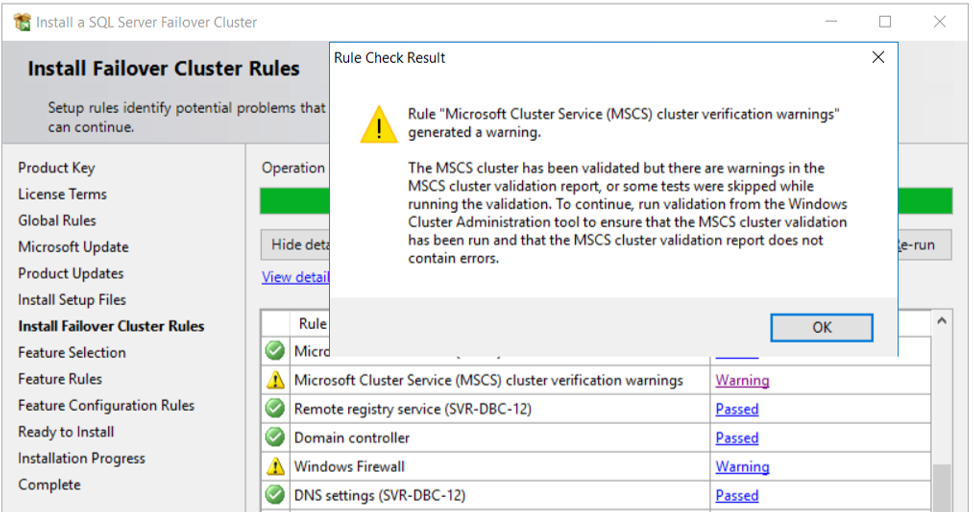Image resolution: width=973 pixels, height=517 pixels.
Task: Select the Ready to Install step
Action: [66, 431]
